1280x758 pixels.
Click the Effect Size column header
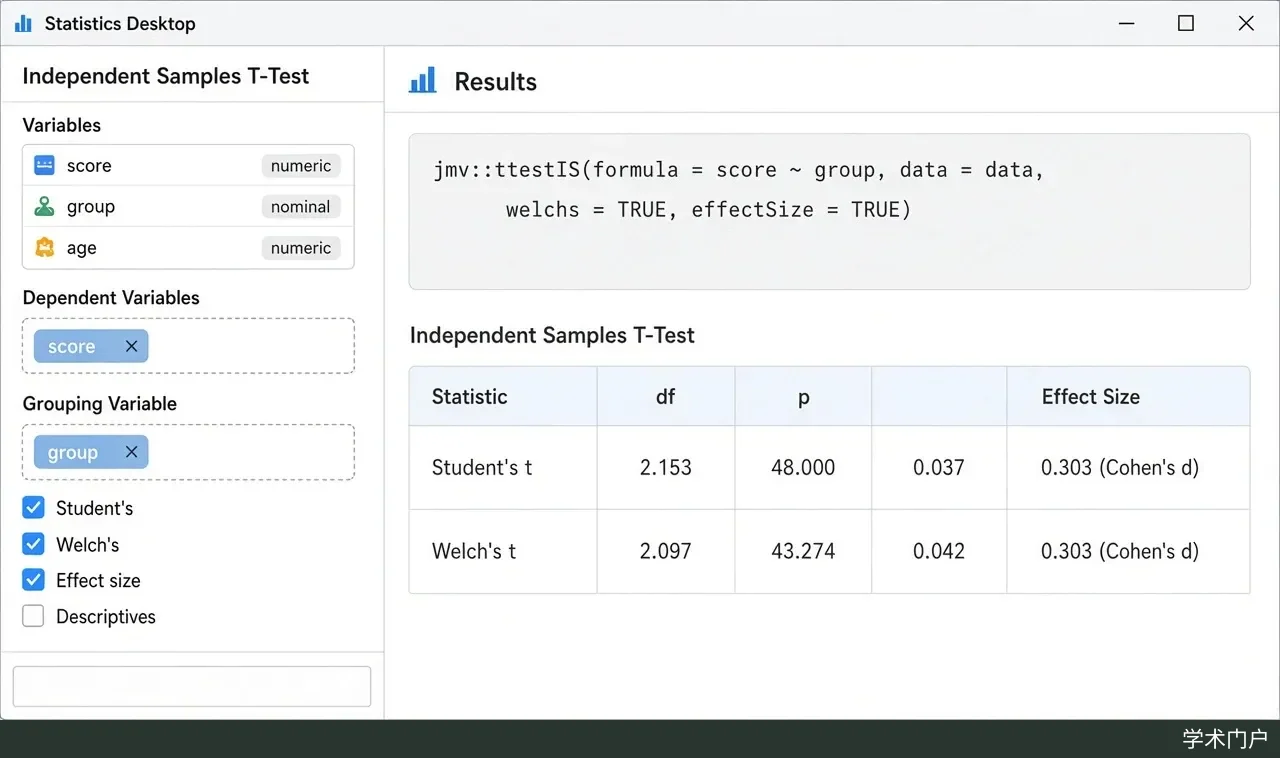1128,396
